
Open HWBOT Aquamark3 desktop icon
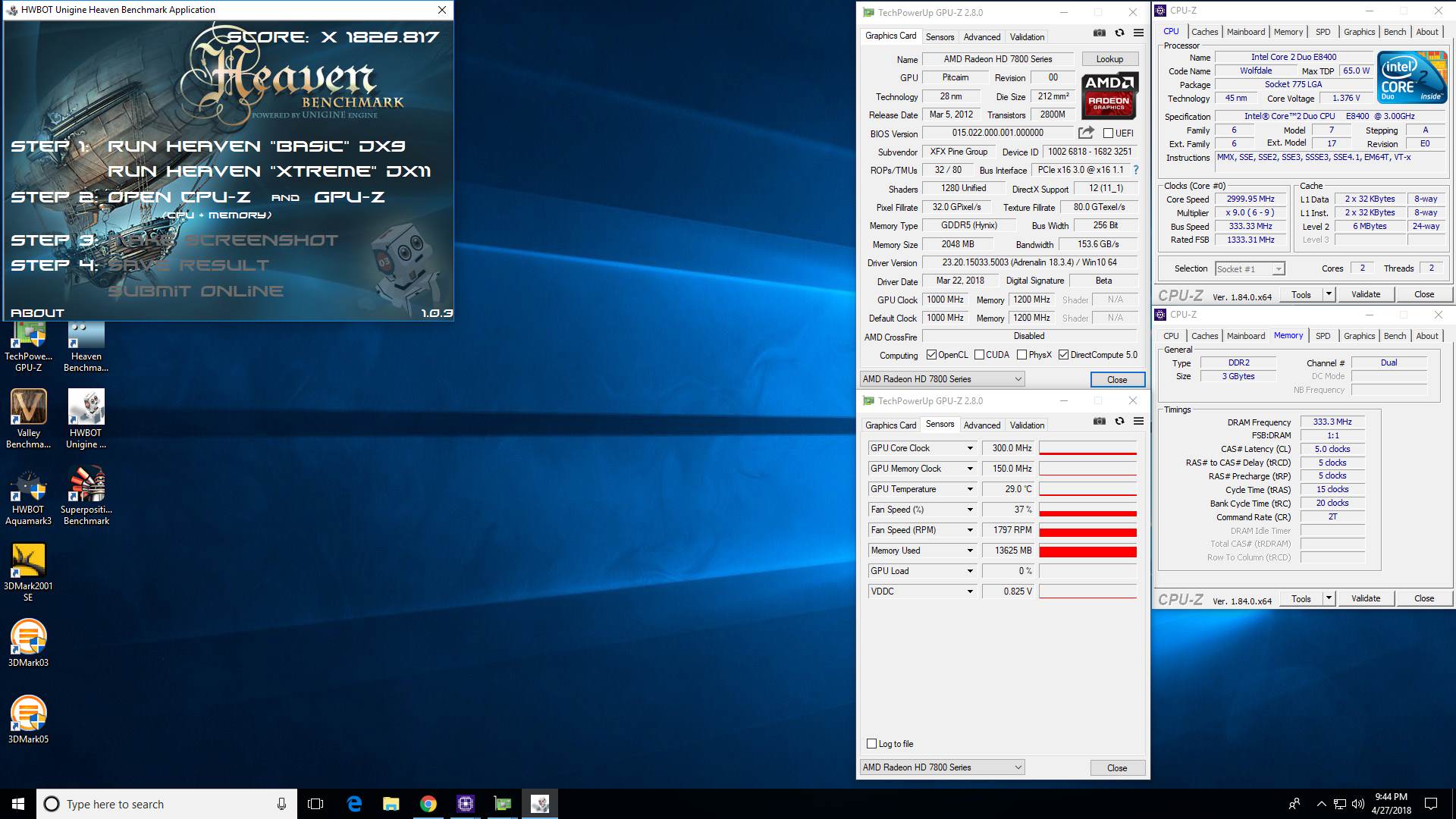[29, 496]
